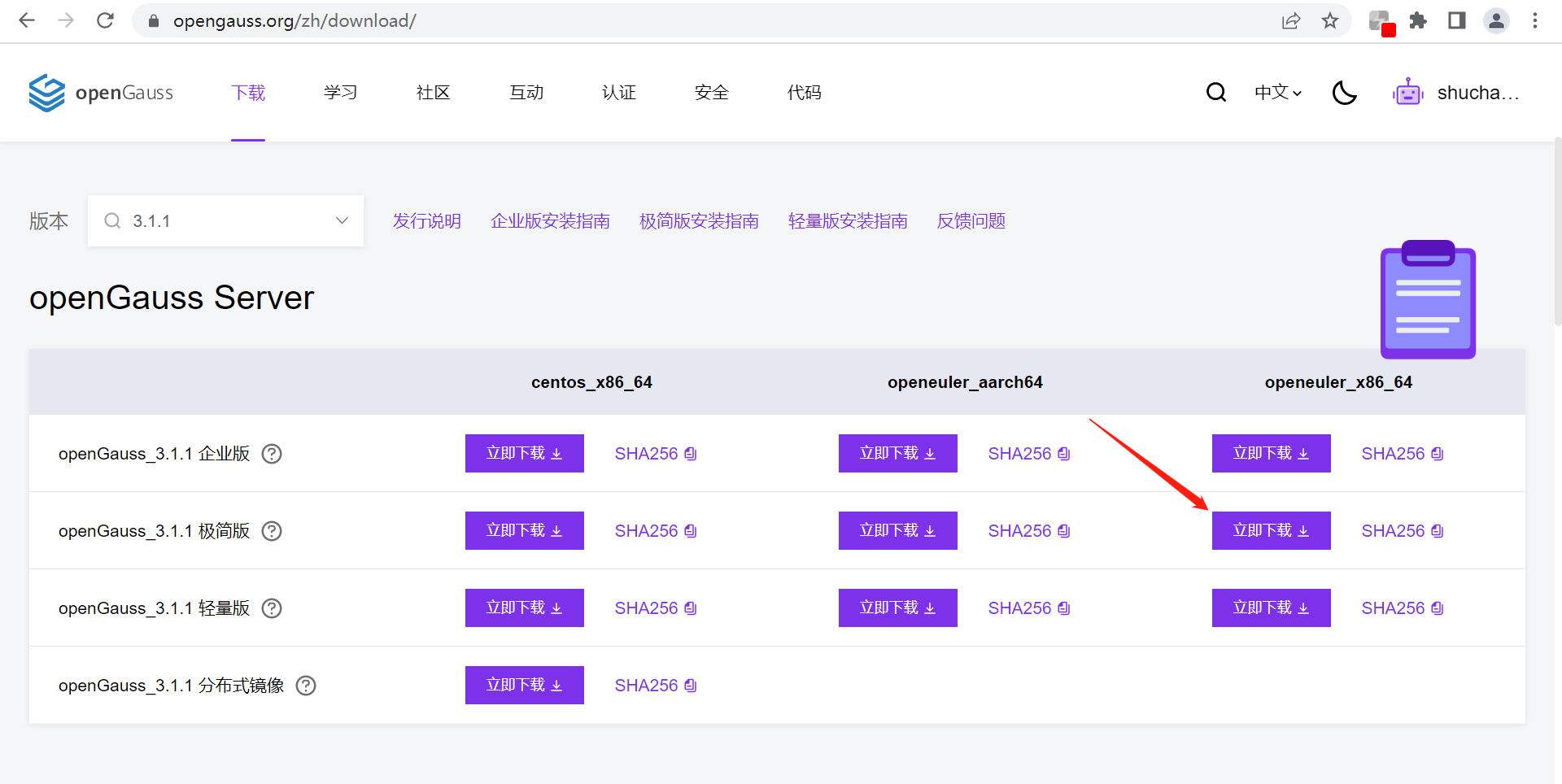This screenshot has height=784, width=1562.
Task: Download 轻量版 for openeuler_aarch64
Action: [x=897, y=608]
